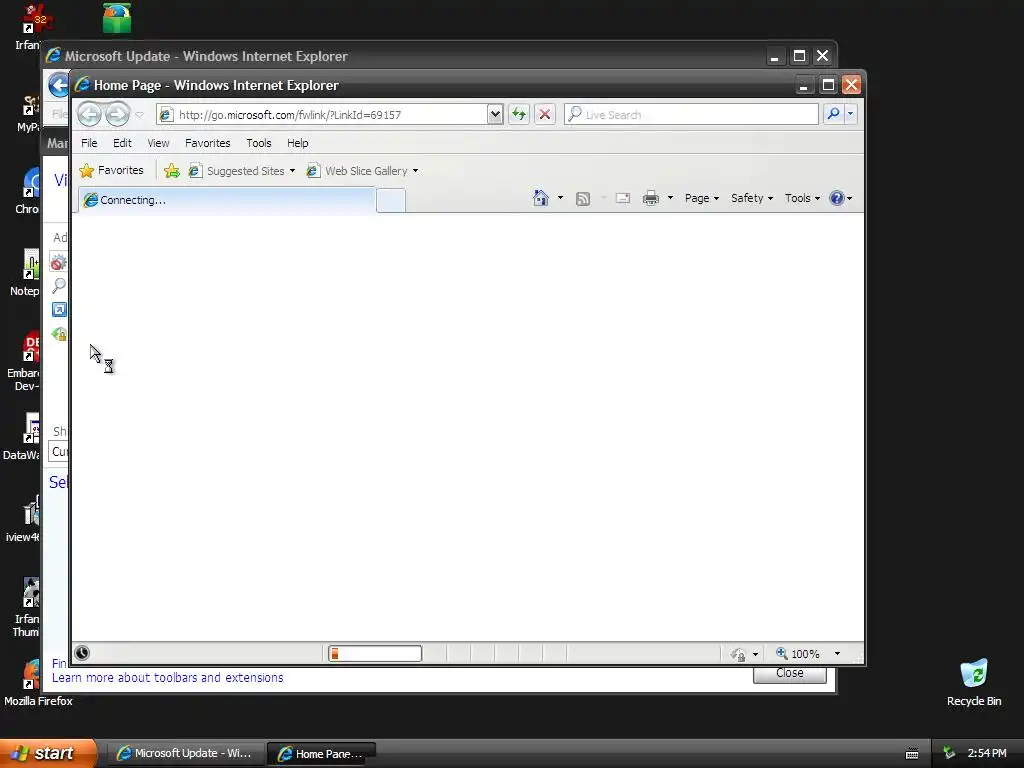This screenshot has height=768, width=1024.
Task: Click the Home icon in command bar
Action: [541, 198]
